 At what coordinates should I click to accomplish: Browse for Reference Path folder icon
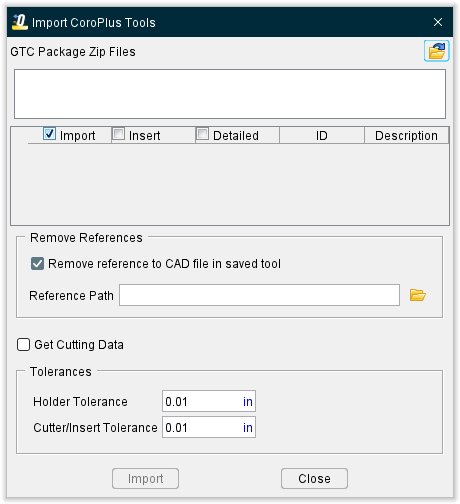[x=418, y=295]
